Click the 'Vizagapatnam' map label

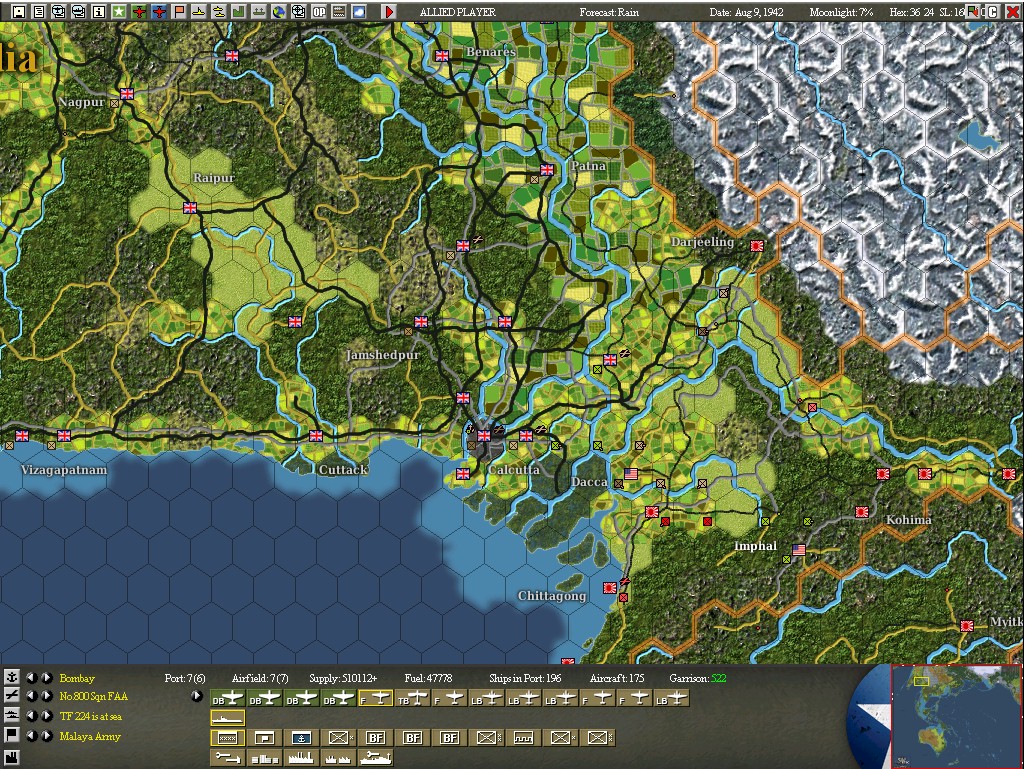click(64, 470)
